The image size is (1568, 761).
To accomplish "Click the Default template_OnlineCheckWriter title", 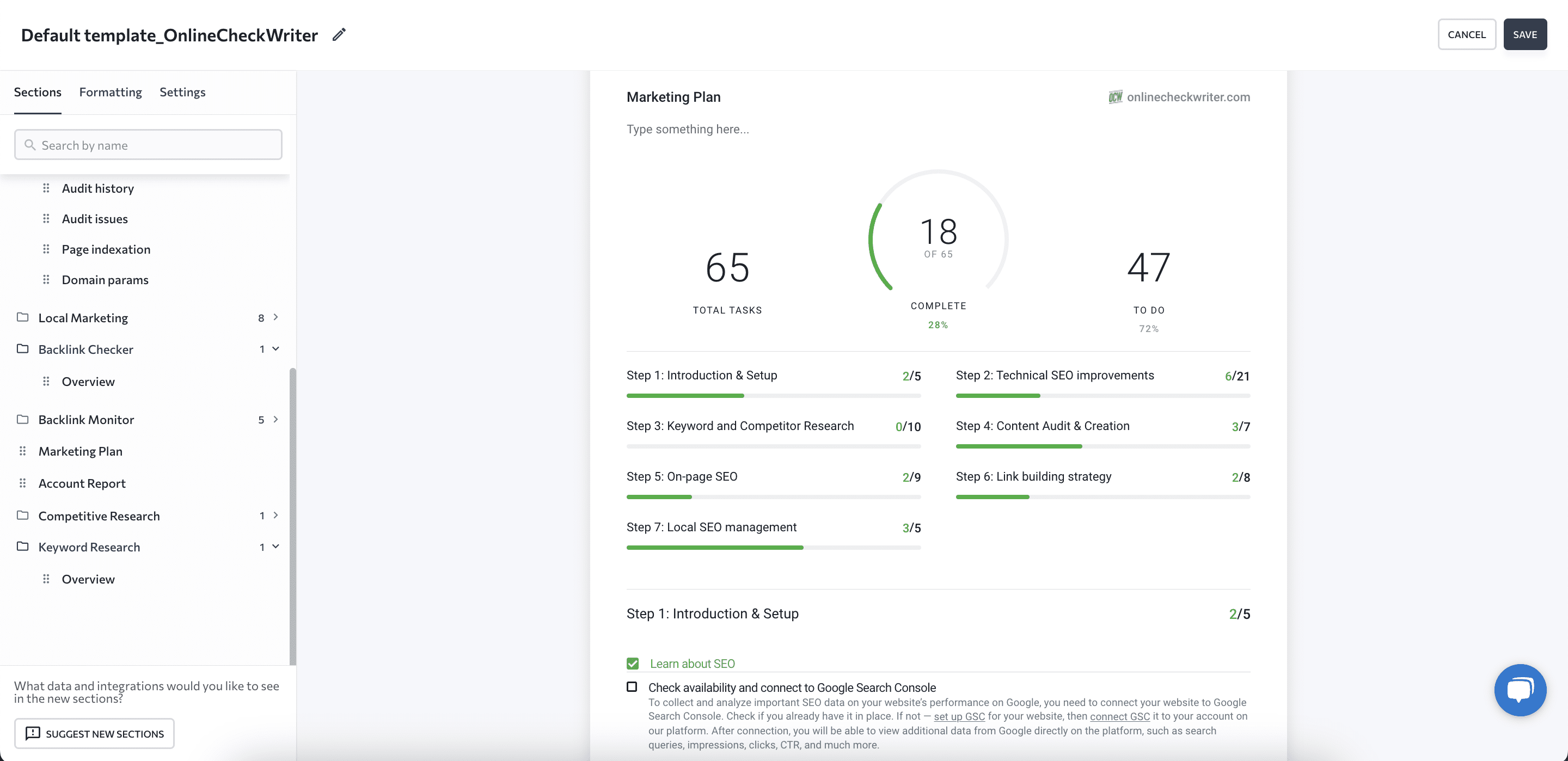I will [169, 35].
